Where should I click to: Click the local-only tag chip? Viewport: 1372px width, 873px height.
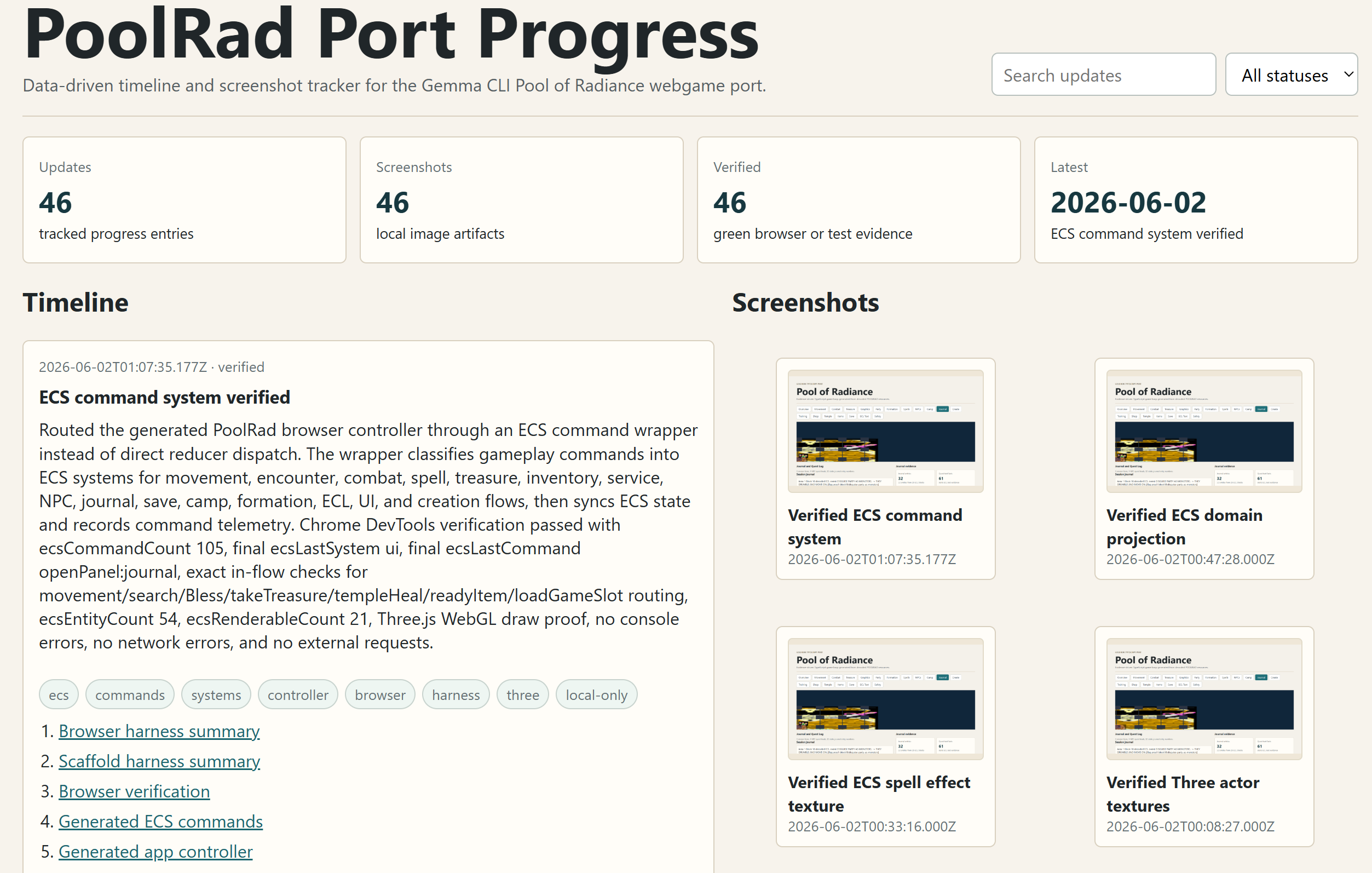(597, 694)
